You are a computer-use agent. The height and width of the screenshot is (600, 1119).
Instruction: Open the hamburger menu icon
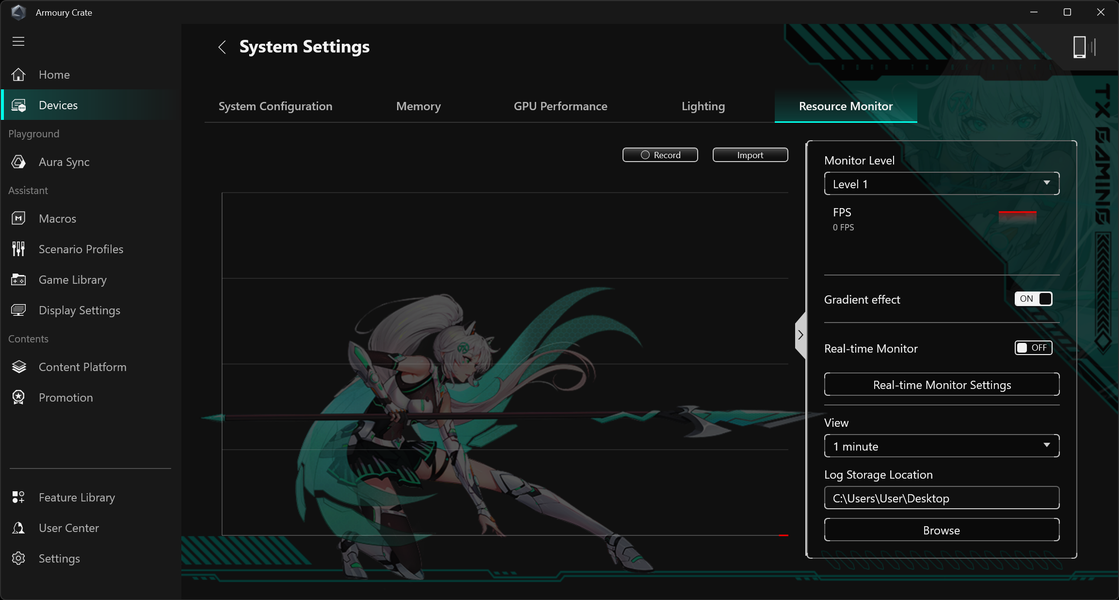point(19,41)
